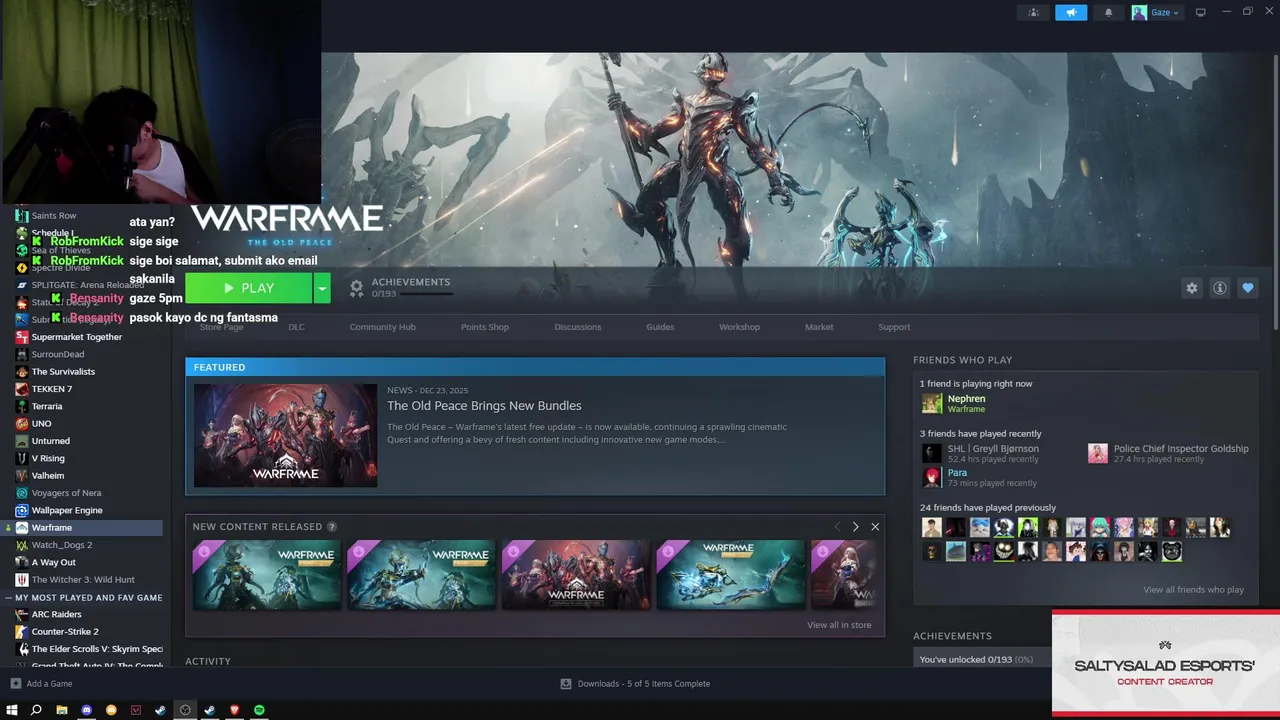Open the Support tab
This screenshot has width=1280, height=720.
(x=894, y=327)
